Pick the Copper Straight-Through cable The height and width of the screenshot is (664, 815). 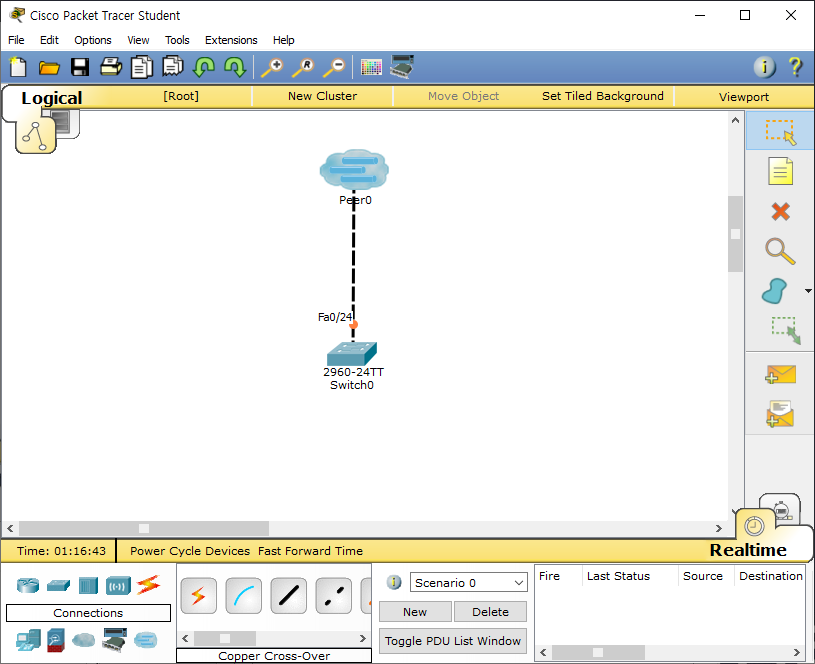(288, 595)
